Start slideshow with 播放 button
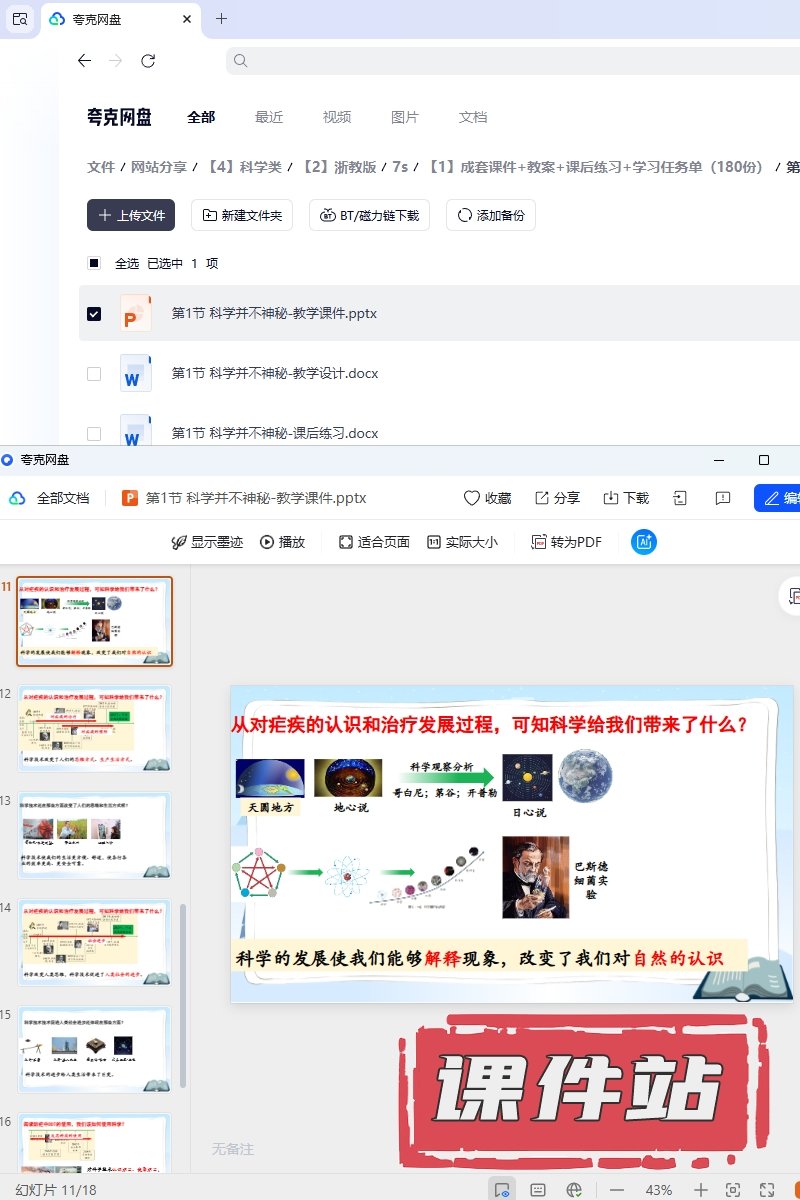Screen dimensions: 800x1200 point(282,542)
